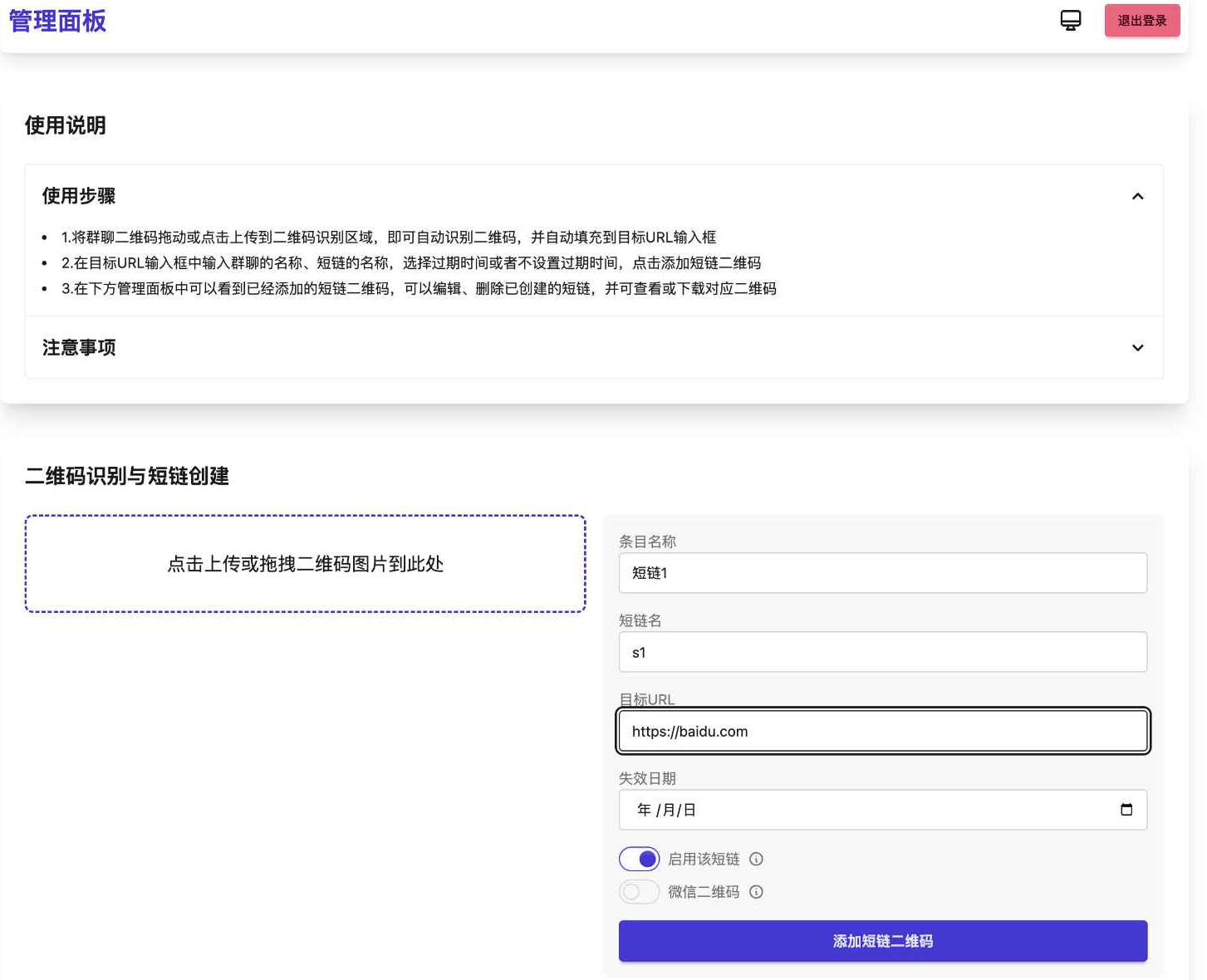Click the info icon next to 启用该短链
The image size is (1207, 980).
tap(756, 860)
